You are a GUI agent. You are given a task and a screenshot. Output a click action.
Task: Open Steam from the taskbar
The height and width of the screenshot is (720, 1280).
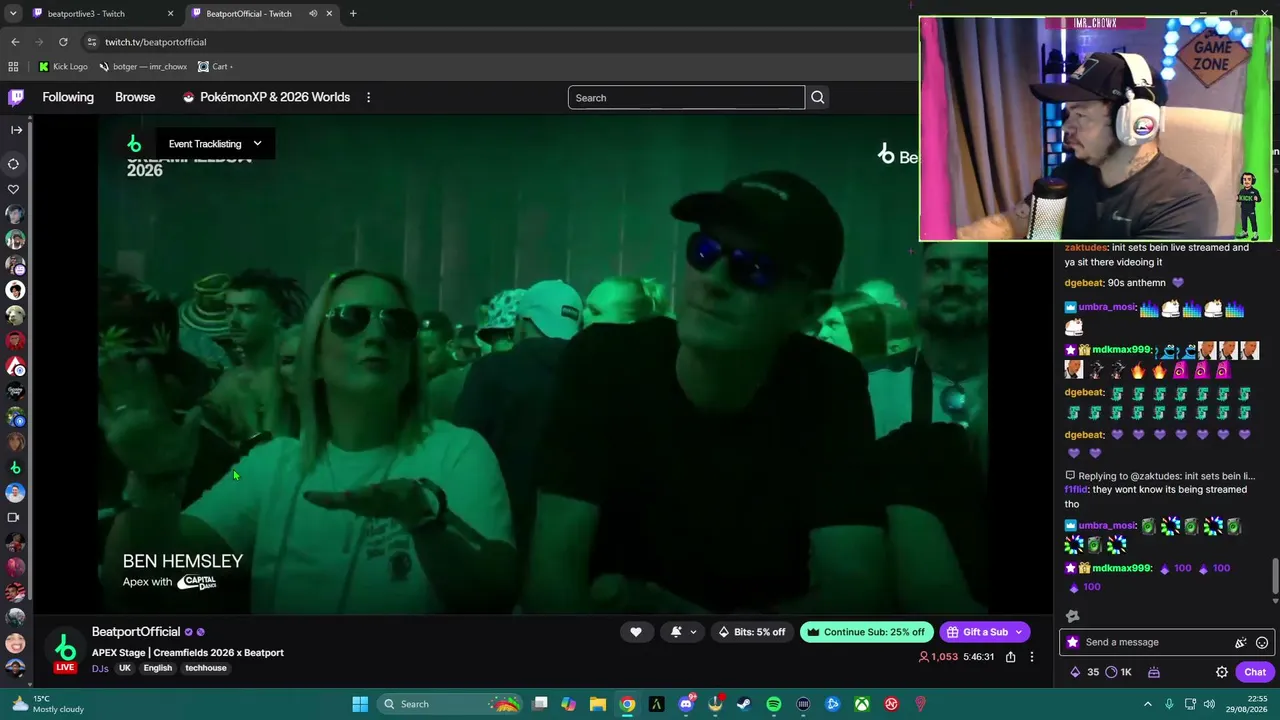(x=744, y=704)
